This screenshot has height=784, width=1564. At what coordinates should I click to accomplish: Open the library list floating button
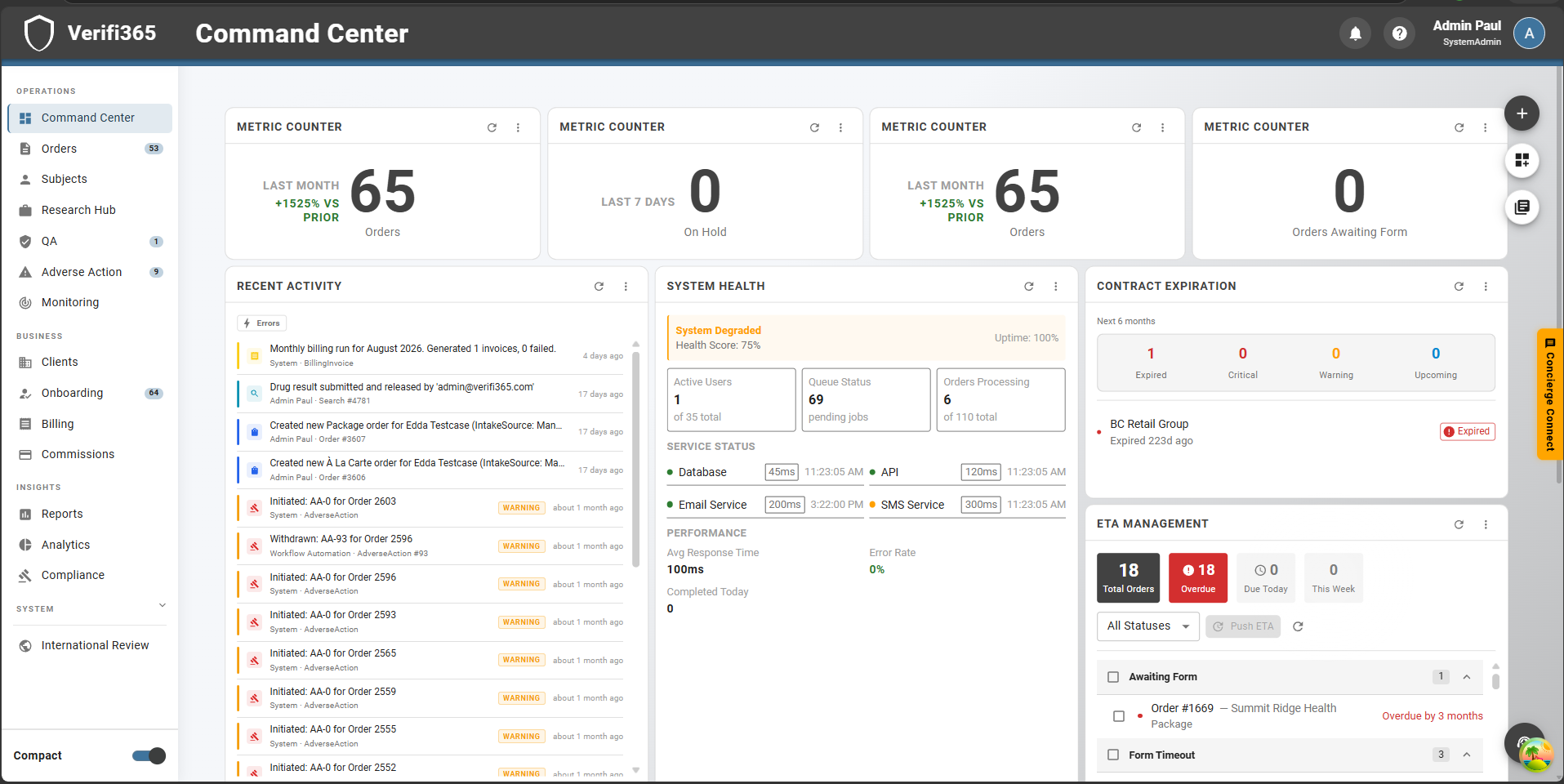[1522, 207]
